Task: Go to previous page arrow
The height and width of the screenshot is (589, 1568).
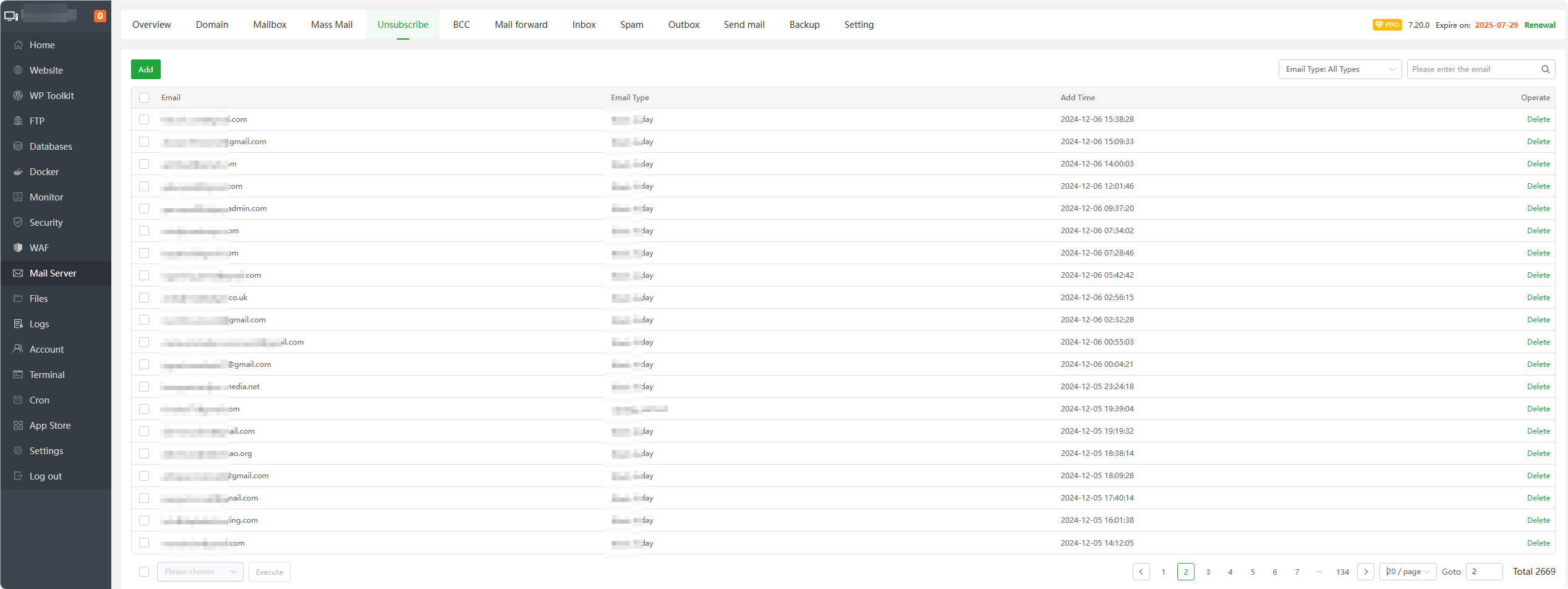Action: (x=1141, y=572)
